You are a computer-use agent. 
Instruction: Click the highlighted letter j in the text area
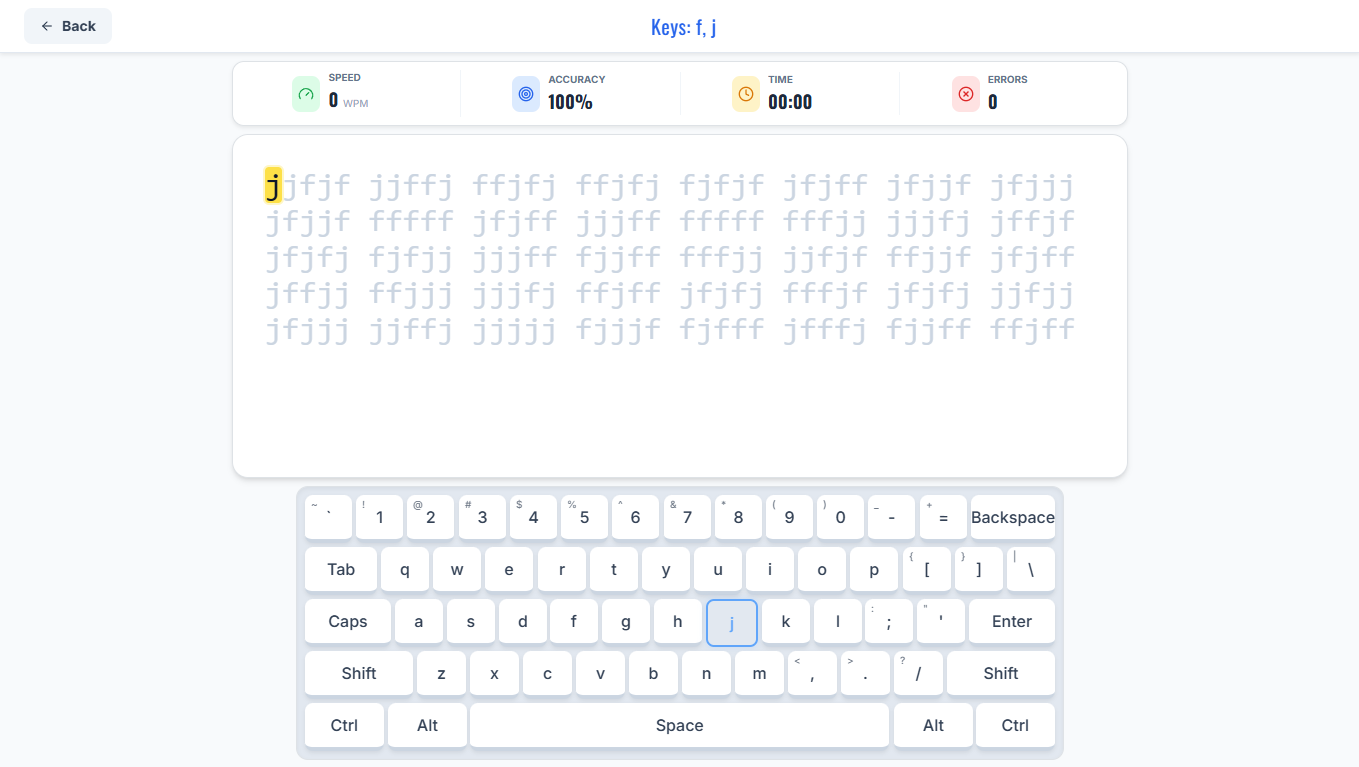[272, 184]
